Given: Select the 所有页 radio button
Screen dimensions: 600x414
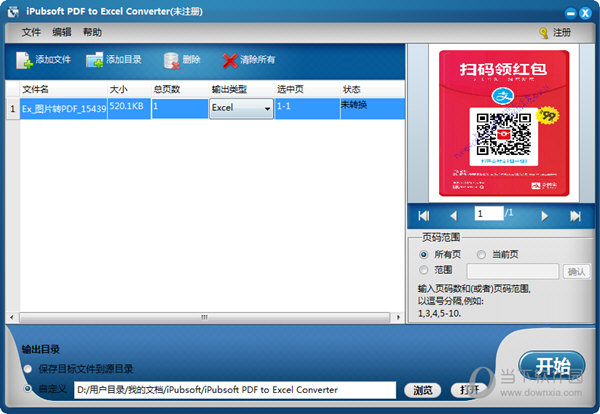Looking at the screenshot, I should pyautogui.click(x=423, y=254).
